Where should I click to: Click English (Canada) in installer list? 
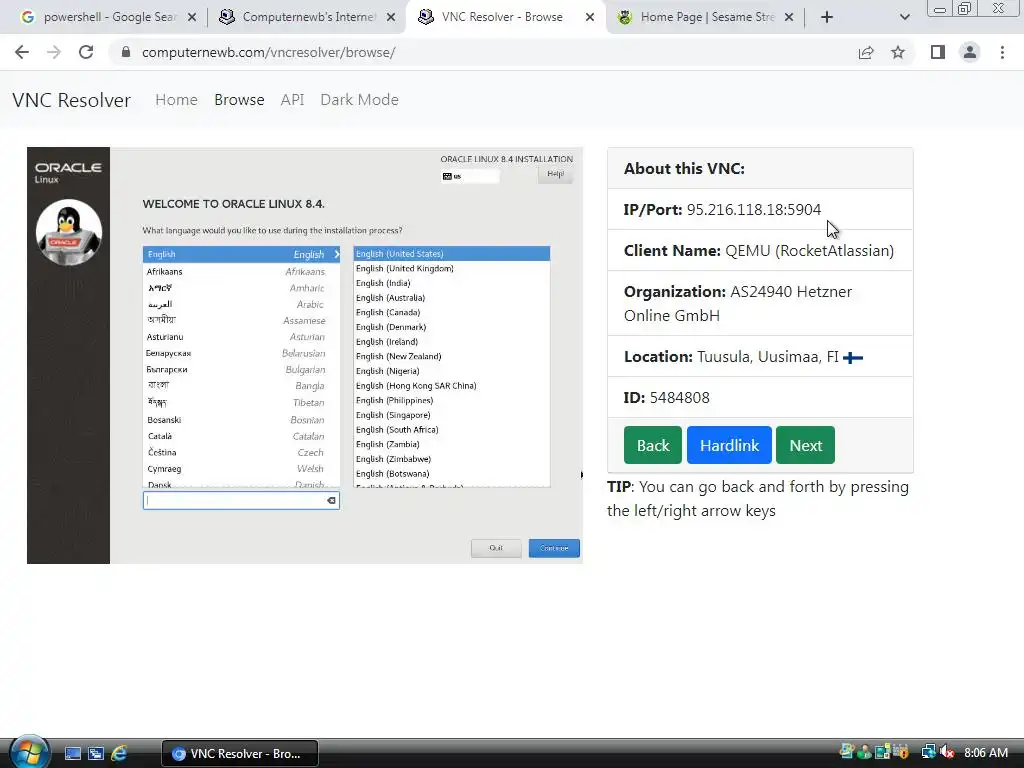point(388,312)
